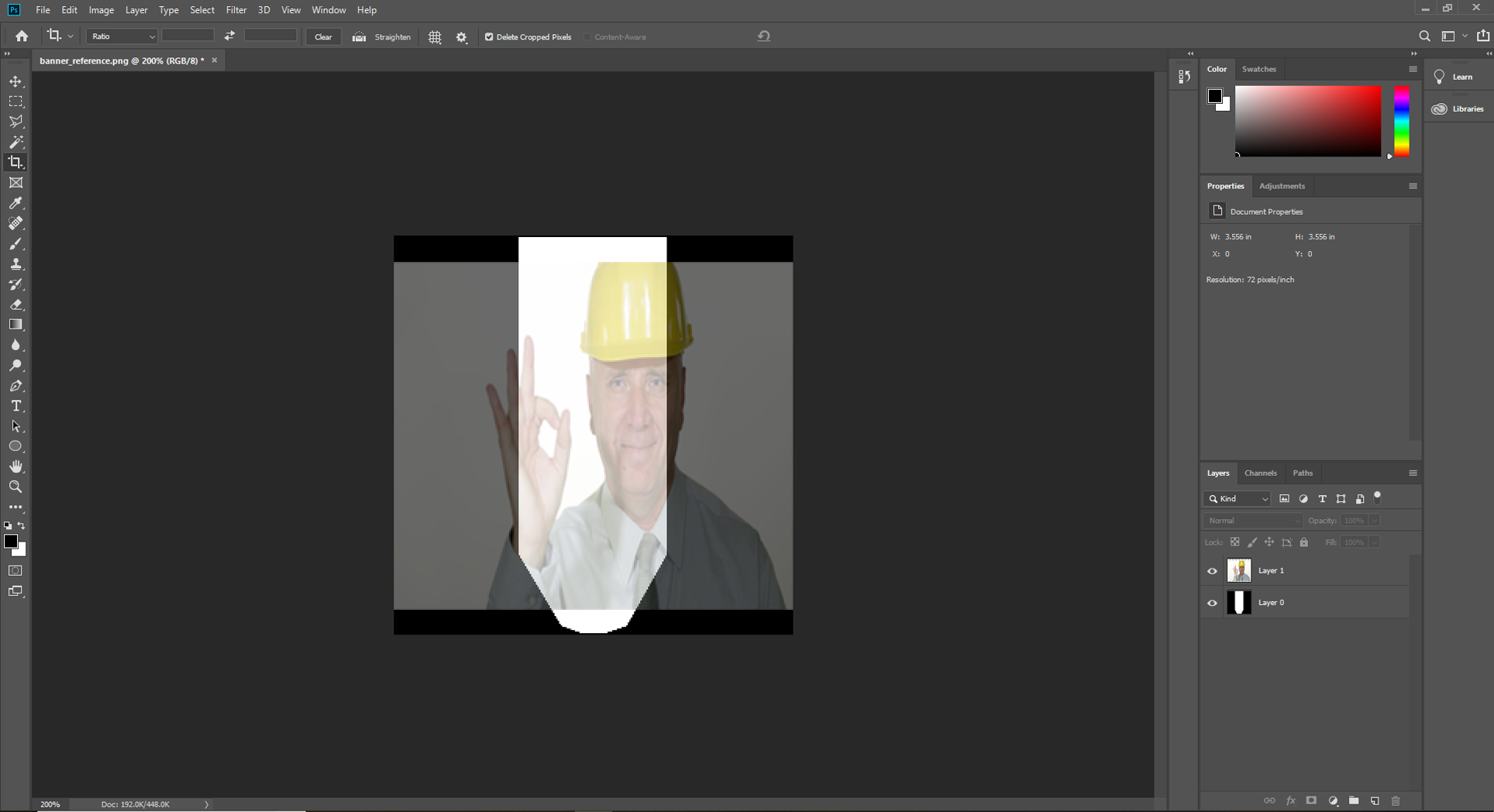Select the Gradient tool
The height and width of the screenshot is (812, 1494).
[x=15, y=325]
